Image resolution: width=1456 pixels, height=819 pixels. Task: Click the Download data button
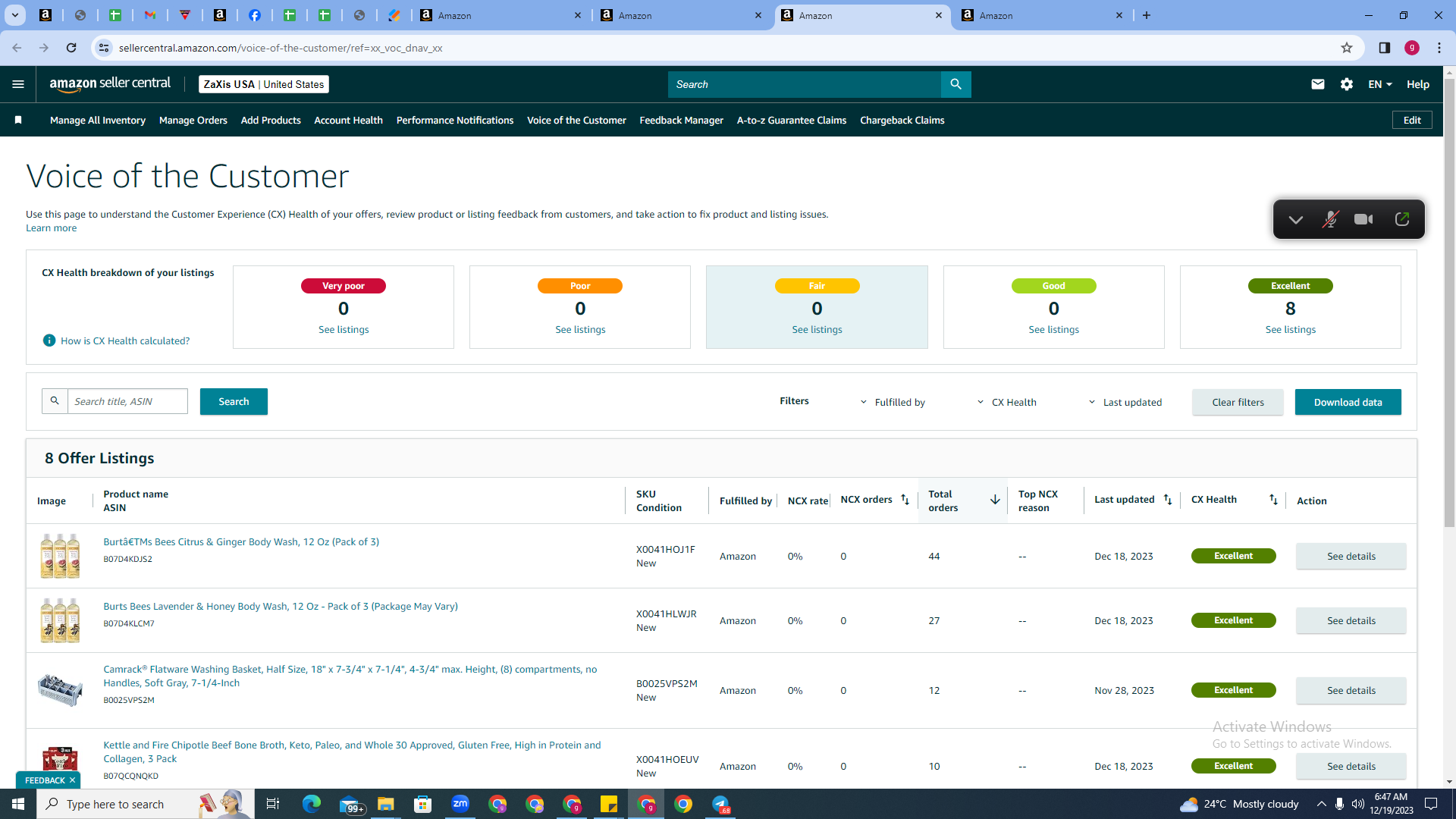(1348, 402)
